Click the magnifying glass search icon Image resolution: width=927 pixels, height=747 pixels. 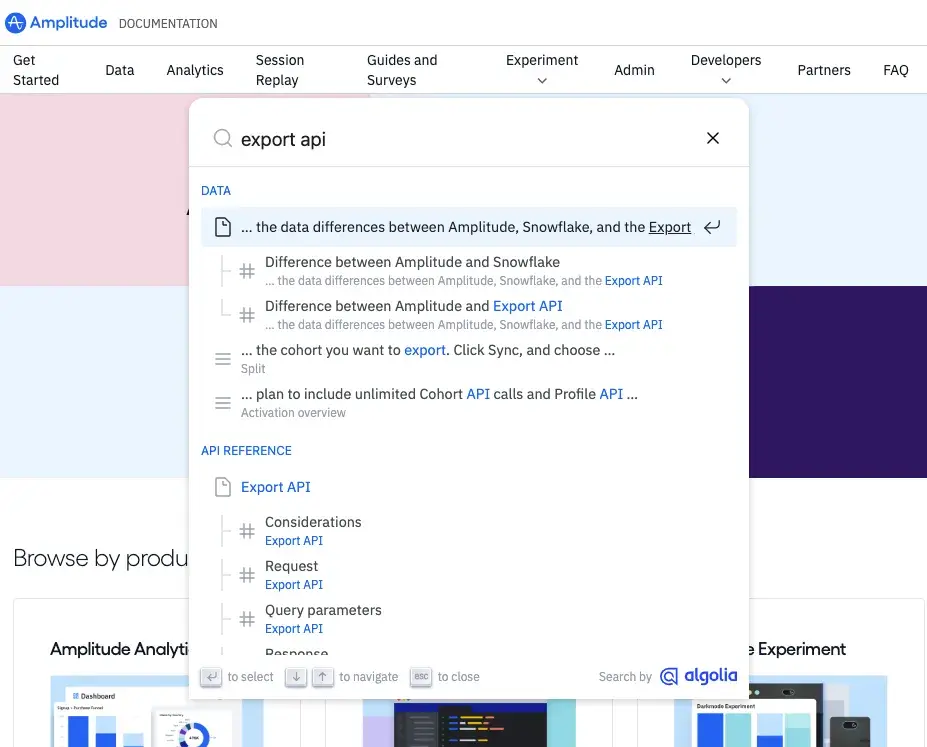(222, 137)
